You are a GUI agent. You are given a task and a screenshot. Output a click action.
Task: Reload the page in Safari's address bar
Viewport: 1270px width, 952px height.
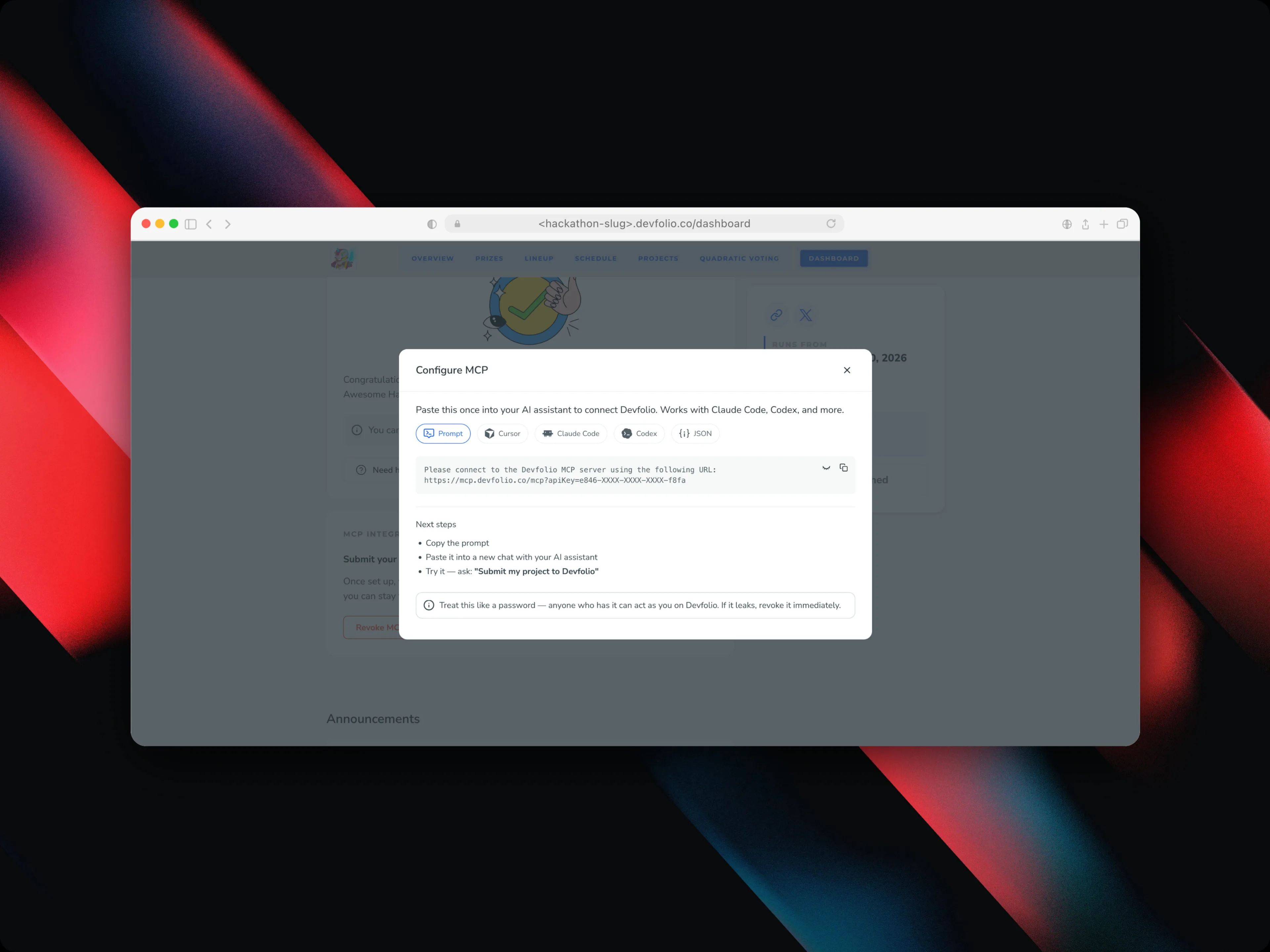(x=831, y=224)
